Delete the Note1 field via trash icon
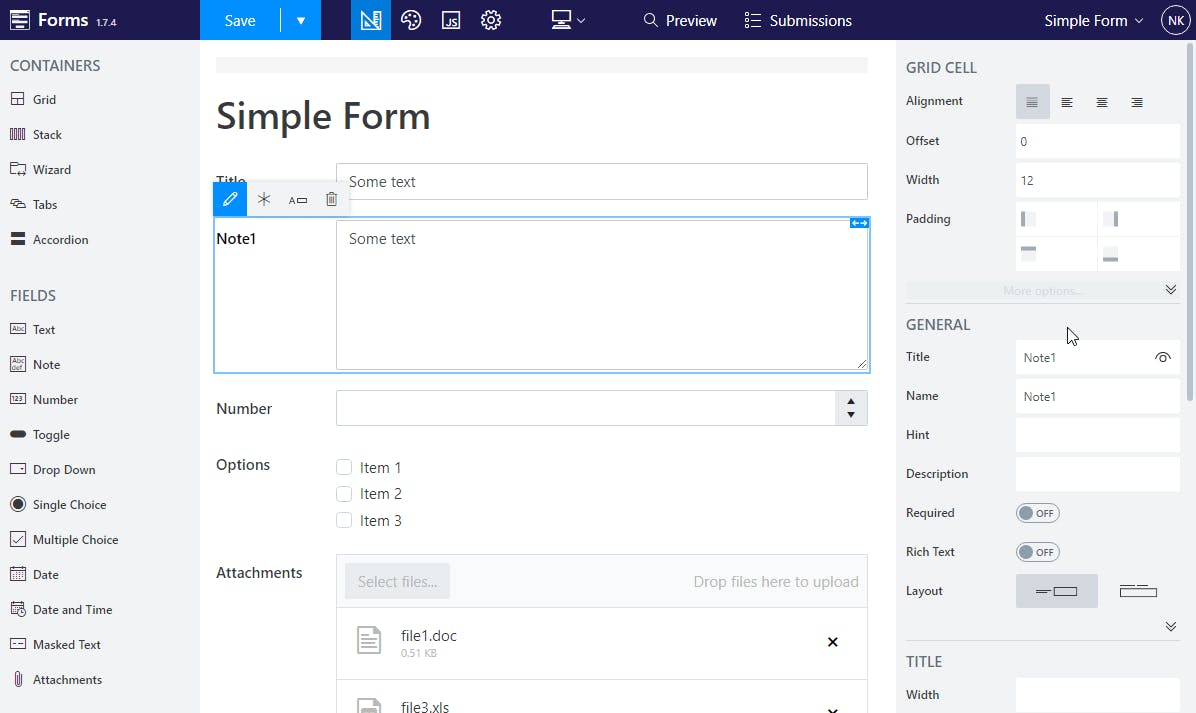 click(331, 198)
